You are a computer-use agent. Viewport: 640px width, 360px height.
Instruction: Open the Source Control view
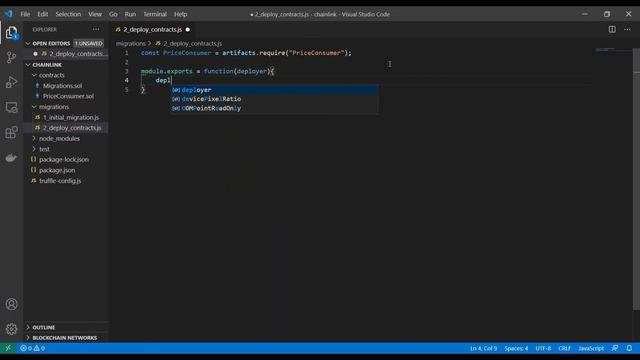point(11,58)
